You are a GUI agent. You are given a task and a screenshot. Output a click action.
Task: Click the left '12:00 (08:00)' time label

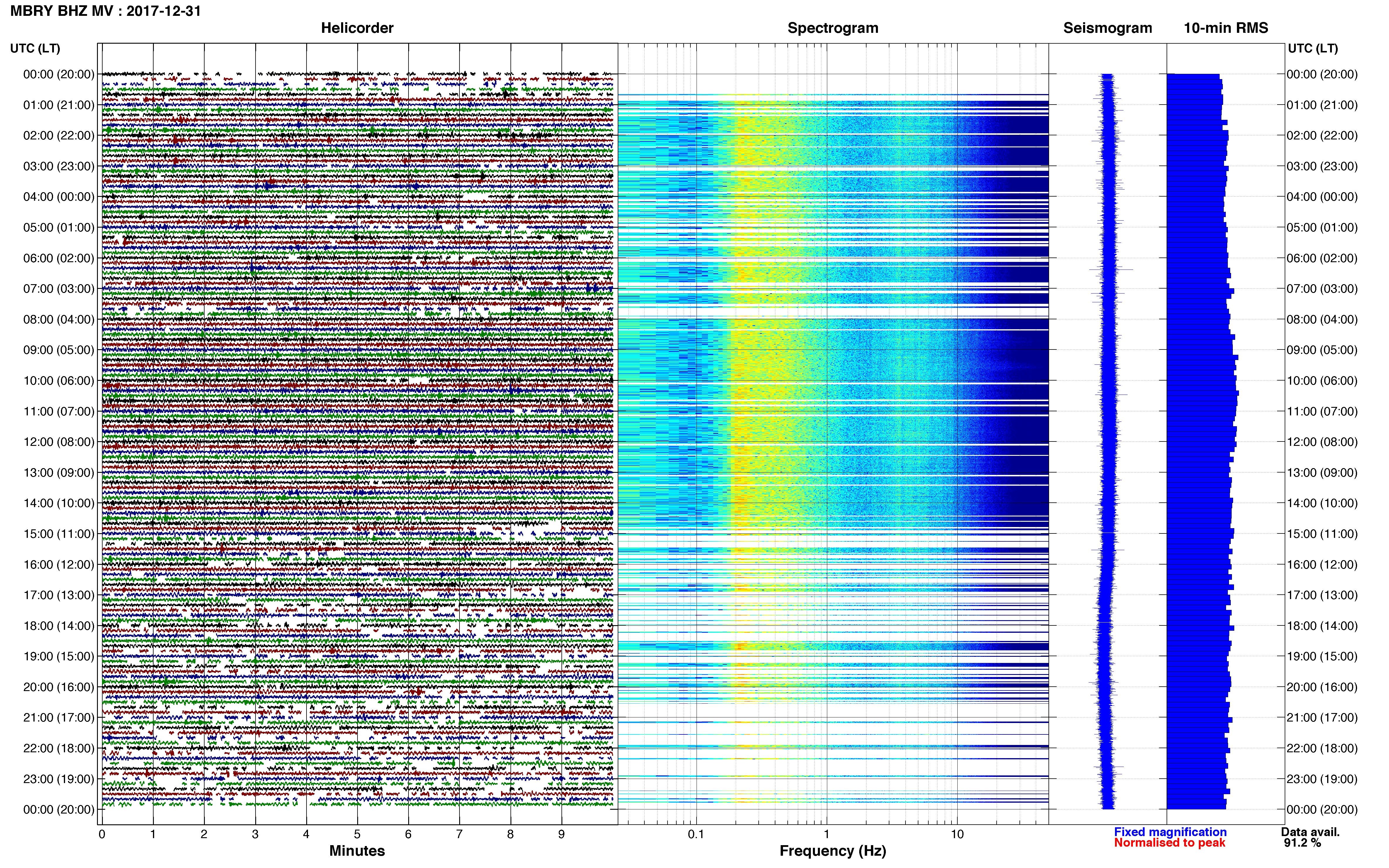[x=59, y=442]
